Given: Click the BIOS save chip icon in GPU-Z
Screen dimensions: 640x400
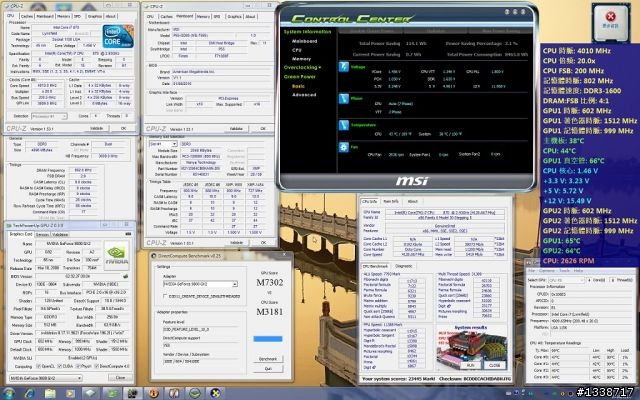Looking at the screenshot, I should tap(125, 276).
